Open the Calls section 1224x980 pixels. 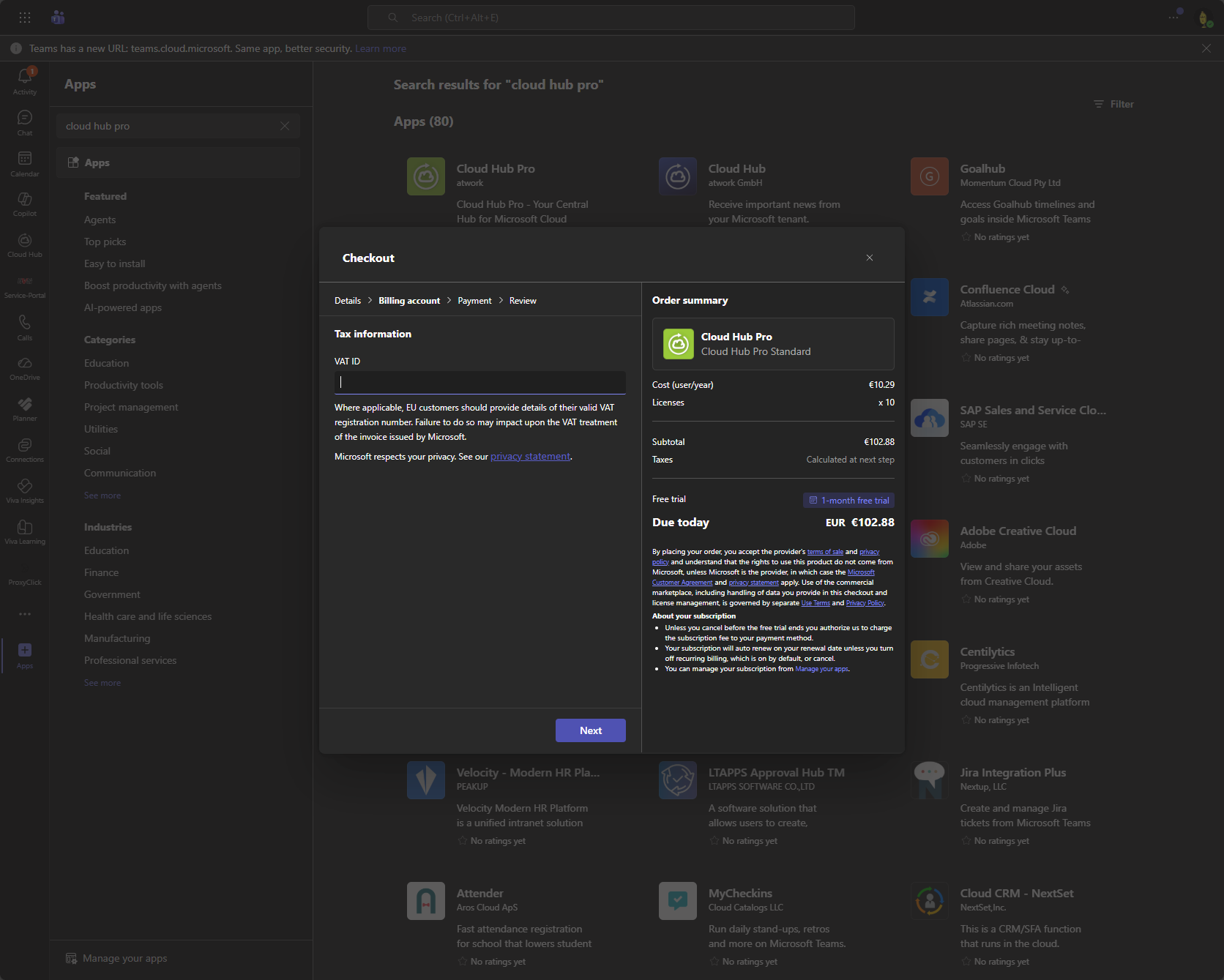pos(25,327)
